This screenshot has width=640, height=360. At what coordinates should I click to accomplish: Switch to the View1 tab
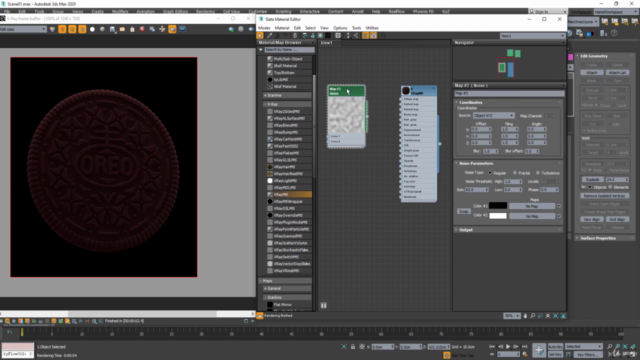pos(329,42)
